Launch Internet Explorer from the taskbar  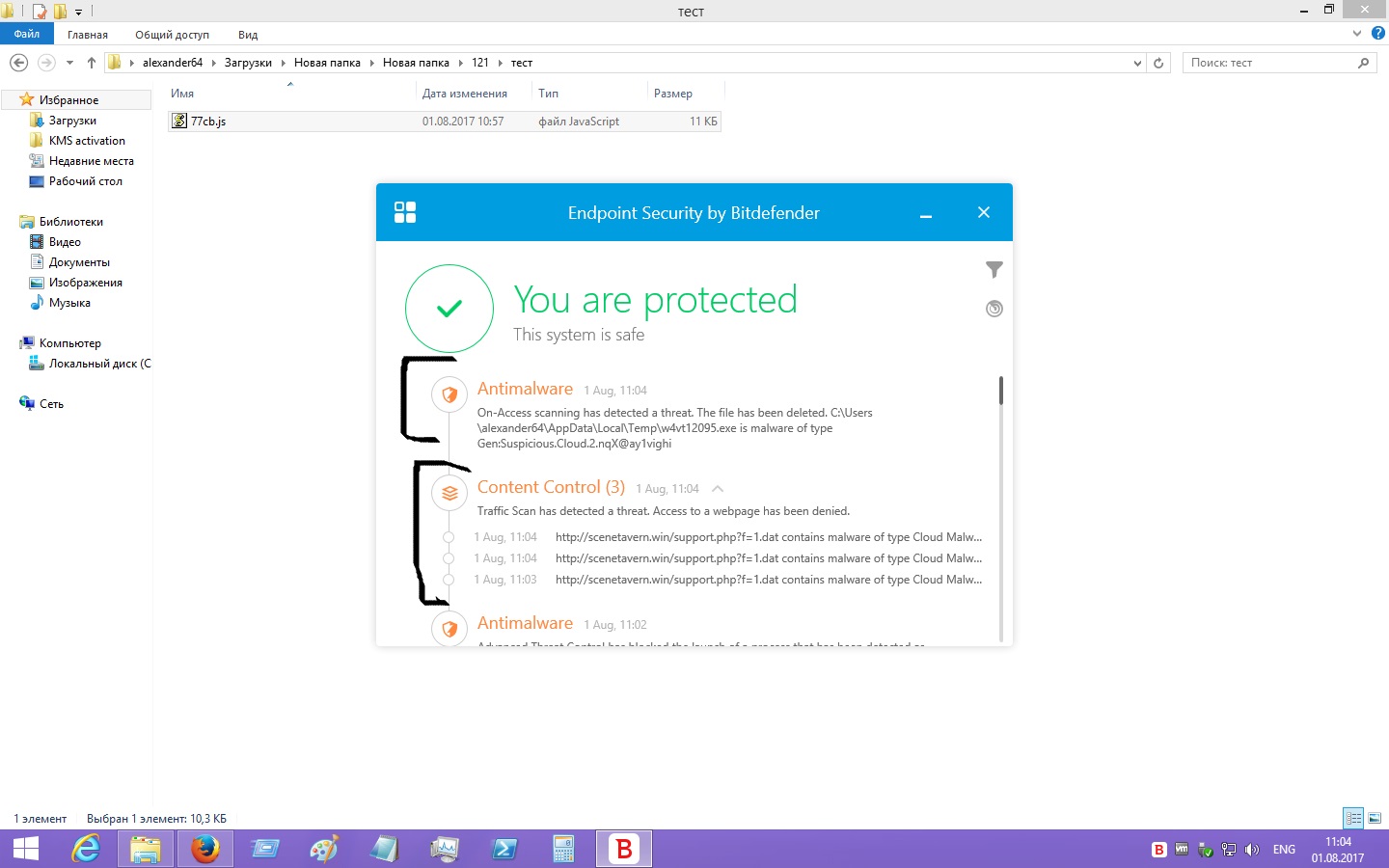[x=86, y=850]
